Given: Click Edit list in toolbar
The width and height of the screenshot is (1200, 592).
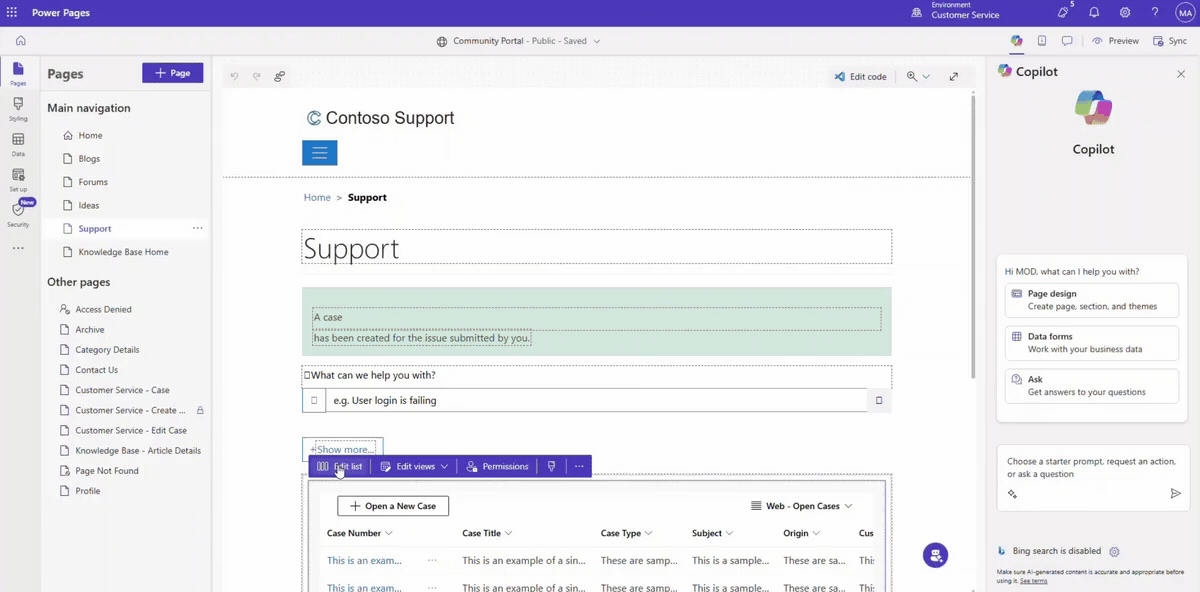Looking at the screenshot, I should point(339,466).
